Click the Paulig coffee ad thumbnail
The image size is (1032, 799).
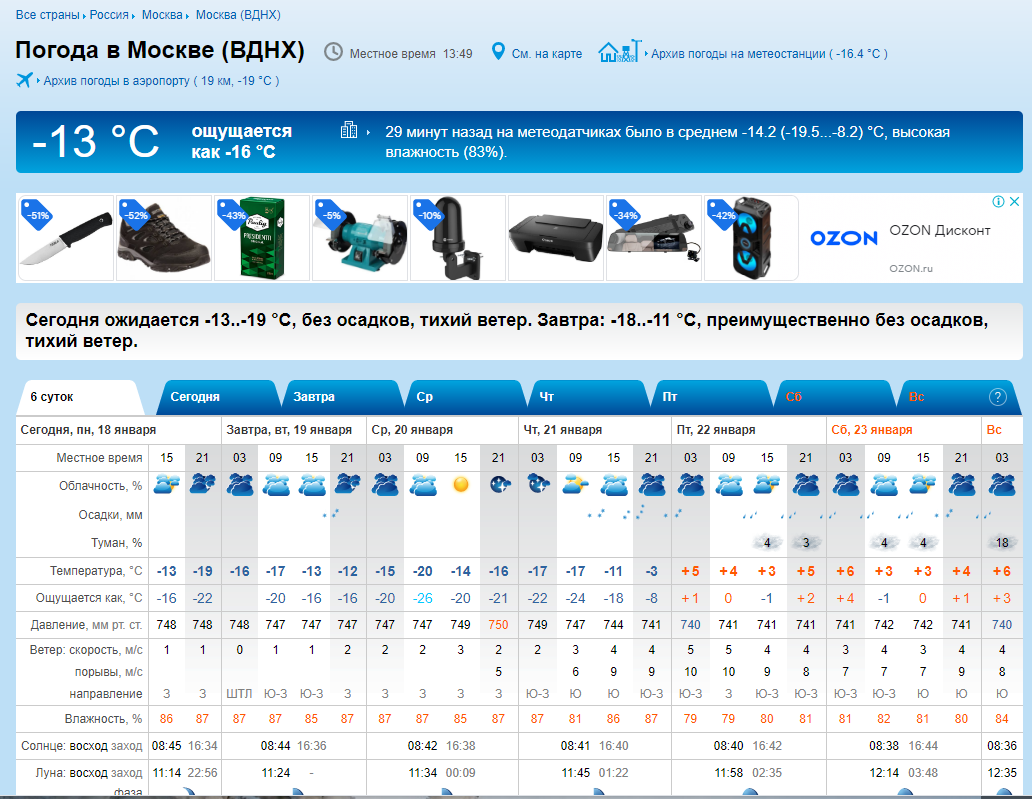point(262,238)
